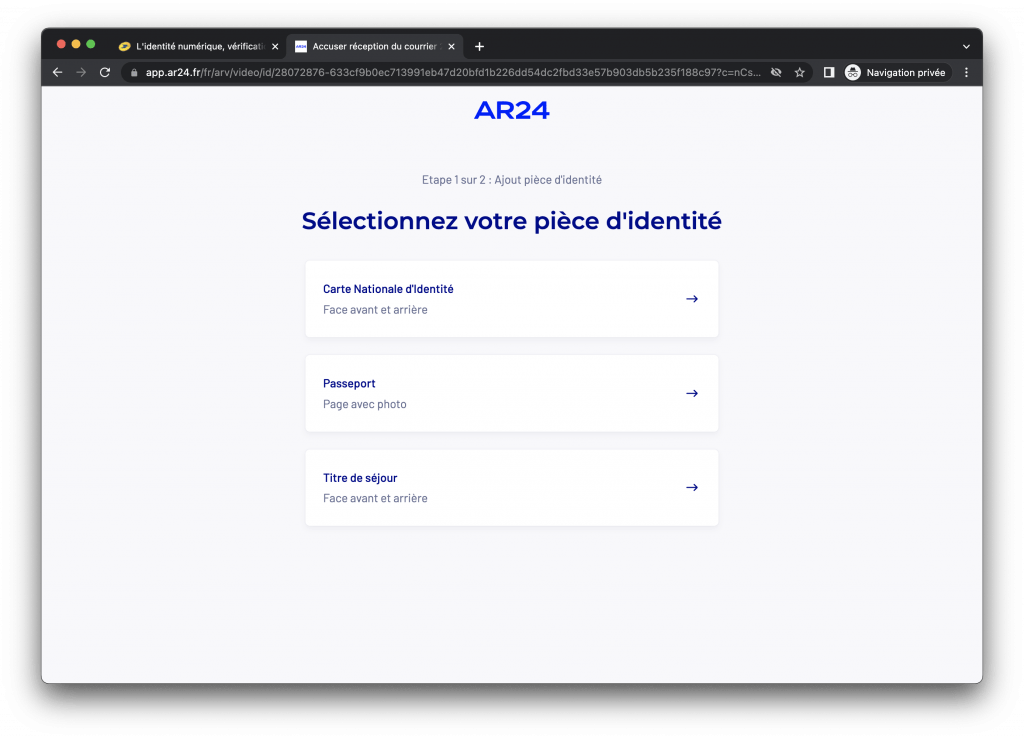
Task: Open the side panel icon
Action: (829, 72)
